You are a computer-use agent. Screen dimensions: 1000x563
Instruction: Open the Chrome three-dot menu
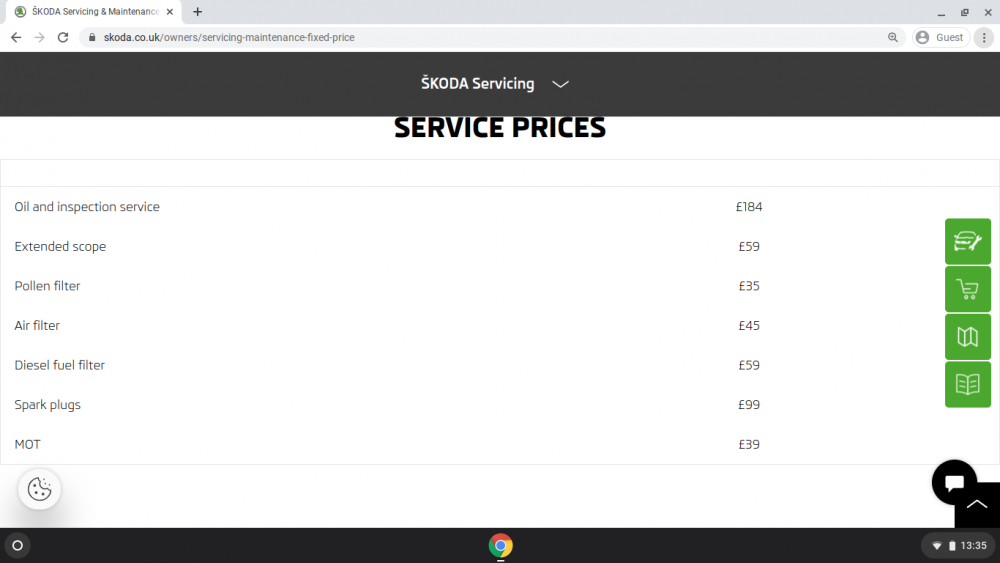tap(984, 38)
